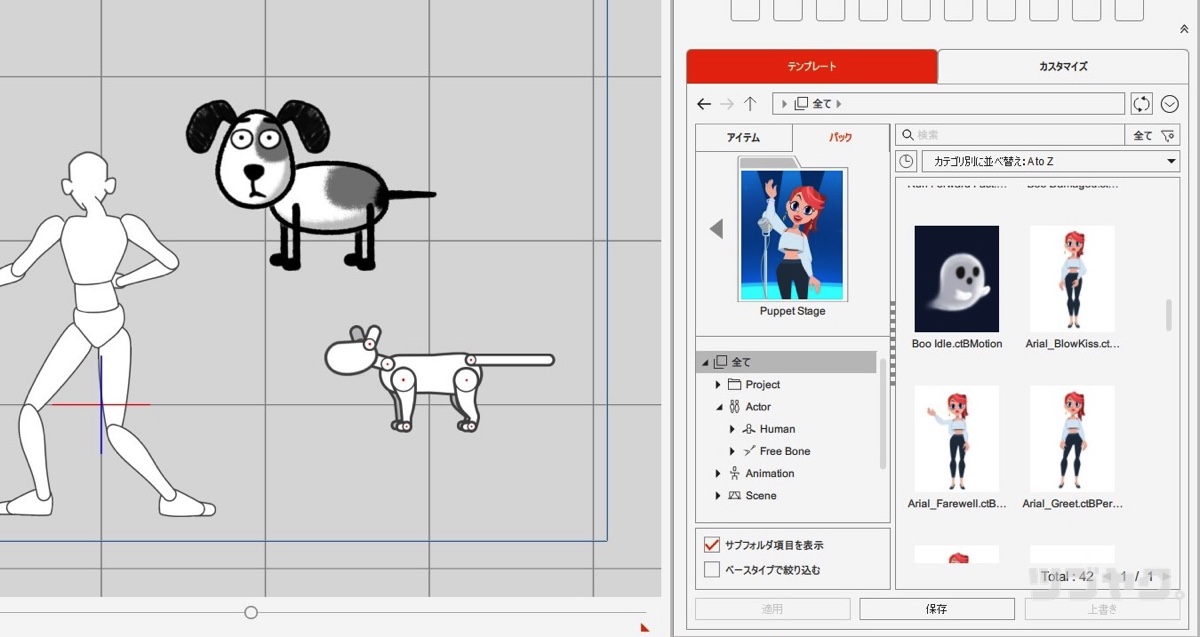
Task: Click the slider handle below the canvas
Action: point(251,612)
